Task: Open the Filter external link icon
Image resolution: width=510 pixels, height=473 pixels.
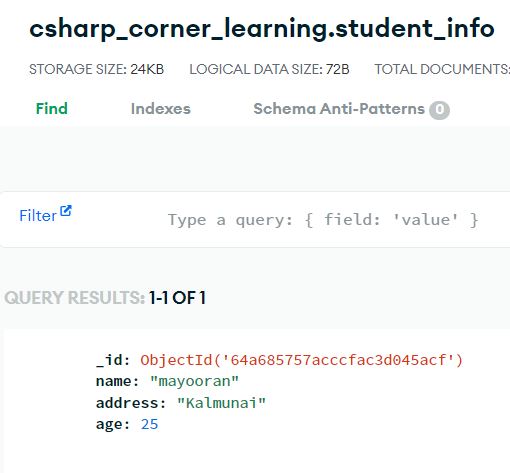Action: (x=66, y=211)
